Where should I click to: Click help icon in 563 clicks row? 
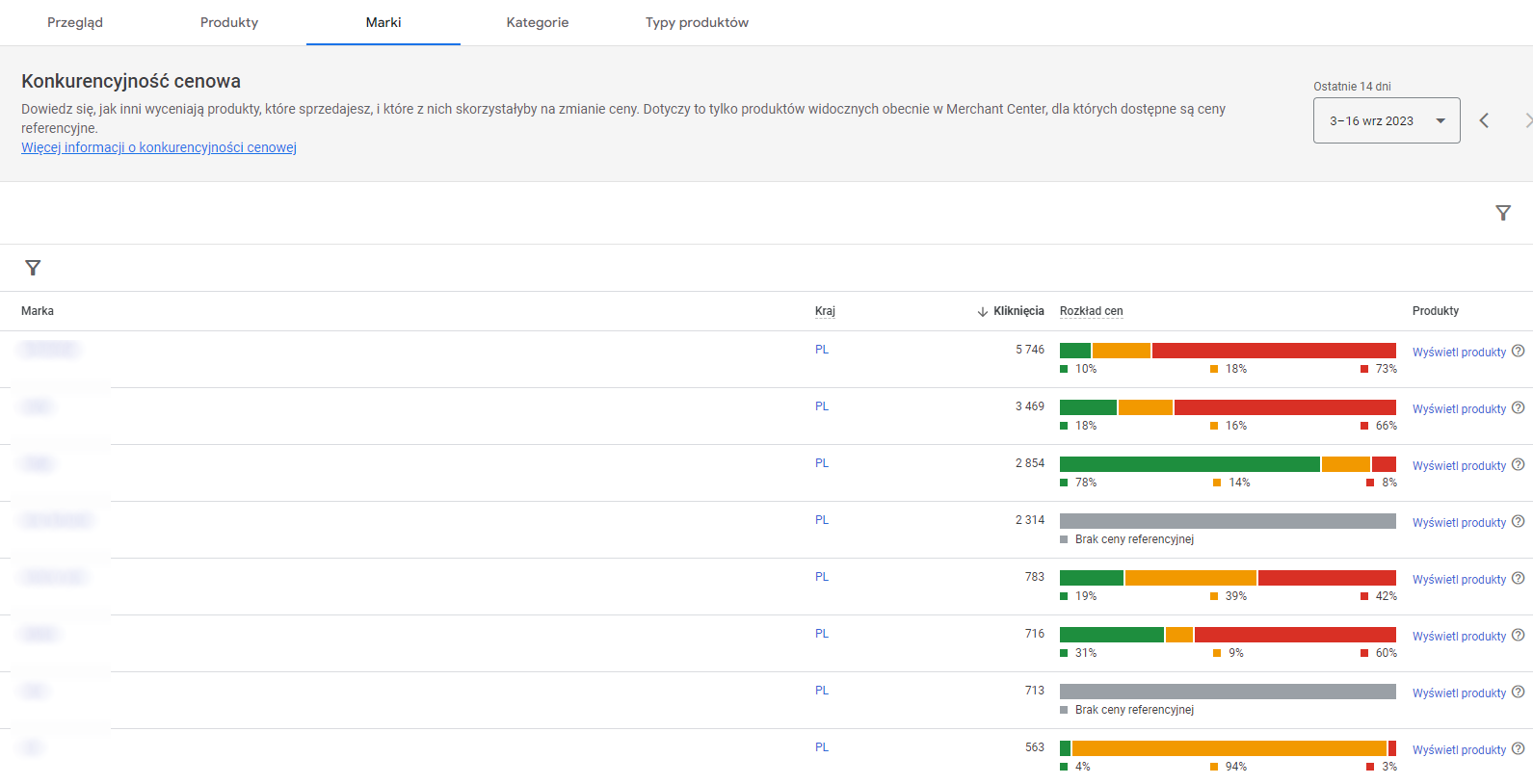tap(1519, 748)
